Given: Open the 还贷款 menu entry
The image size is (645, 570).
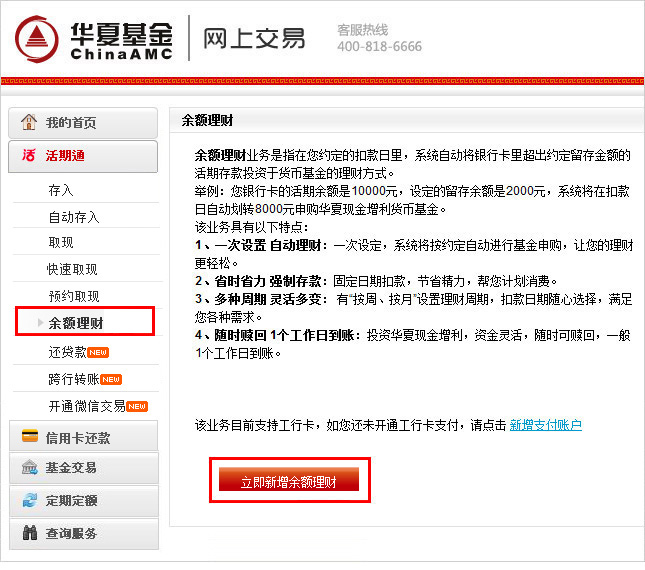Looking at the screenshot, I should (x=67, y=352).
